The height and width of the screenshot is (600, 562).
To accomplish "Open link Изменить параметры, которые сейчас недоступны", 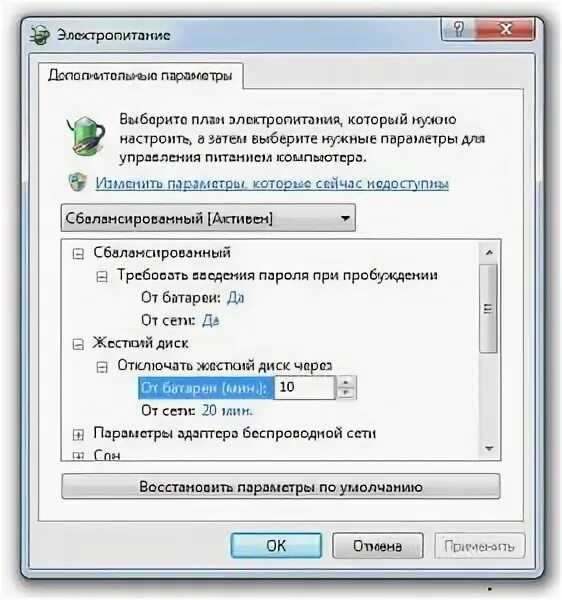I will coord(272,184).
